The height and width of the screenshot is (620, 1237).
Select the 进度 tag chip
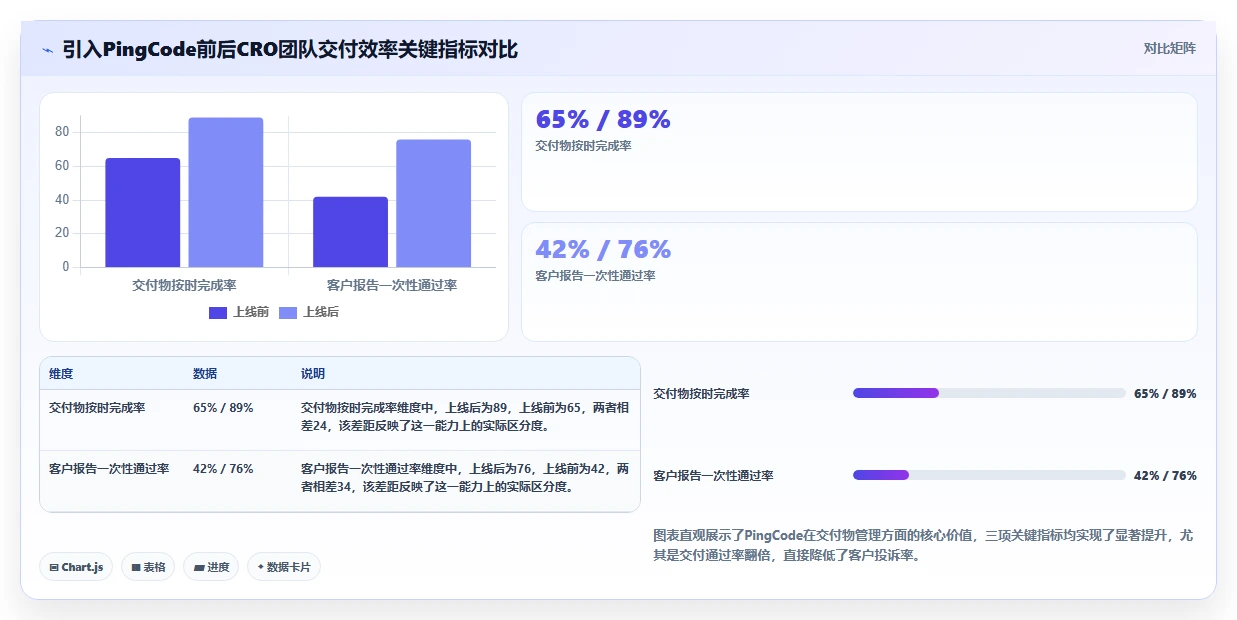[x=211, y=567]
